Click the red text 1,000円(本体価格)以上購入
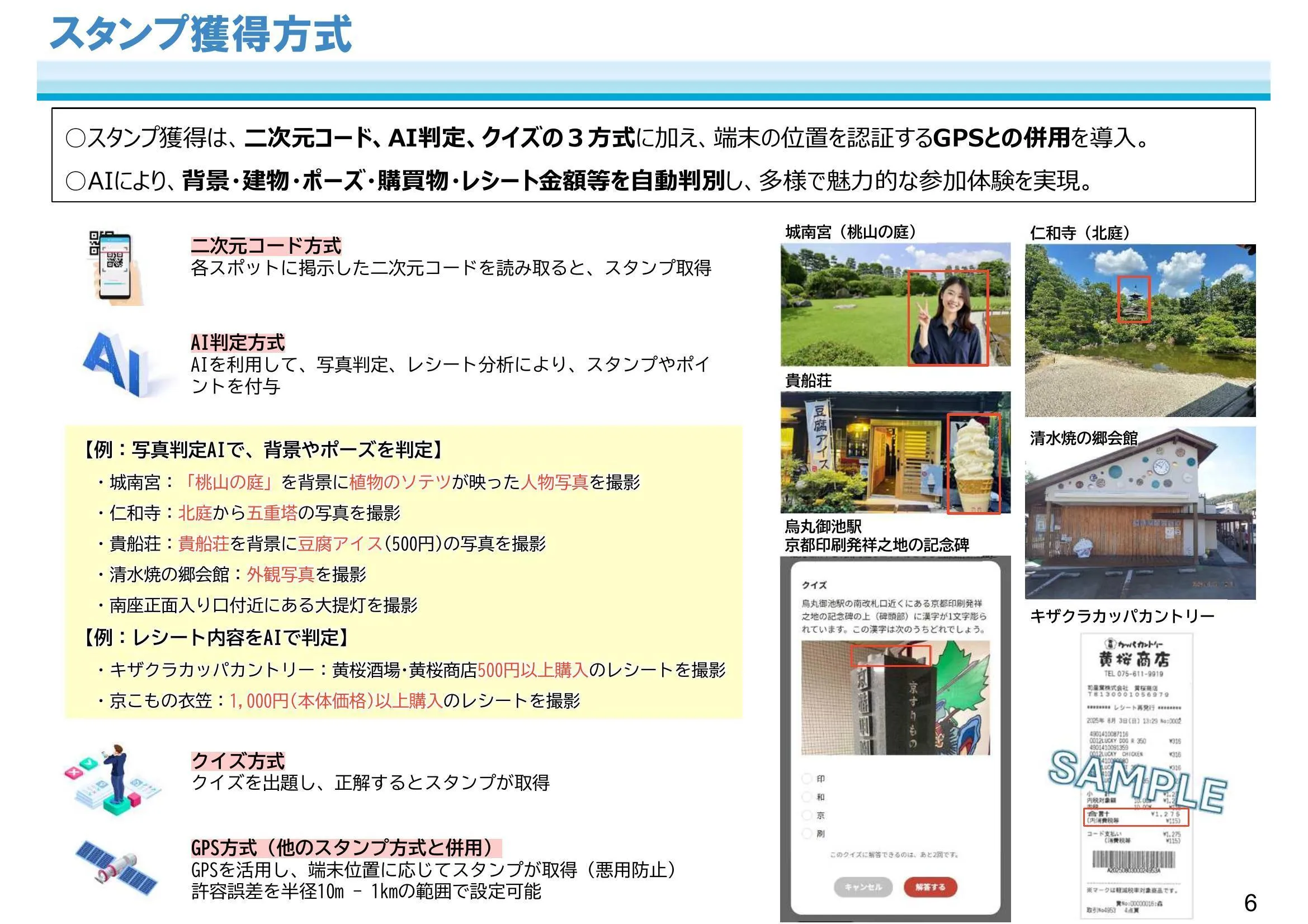Screen dimensions: 1308x924 (x=336, y=700)
